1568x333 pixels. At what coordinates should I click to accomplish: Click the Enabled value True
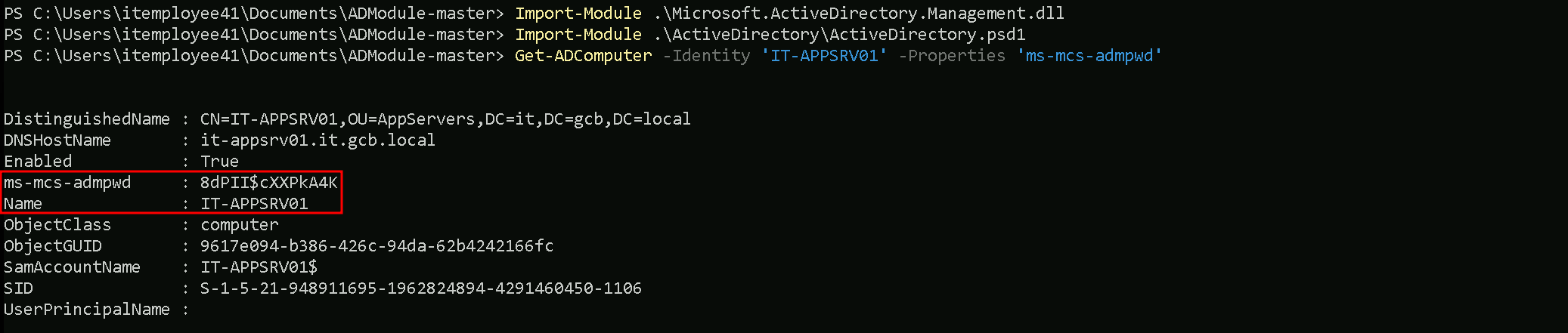(x=219, y=162)
